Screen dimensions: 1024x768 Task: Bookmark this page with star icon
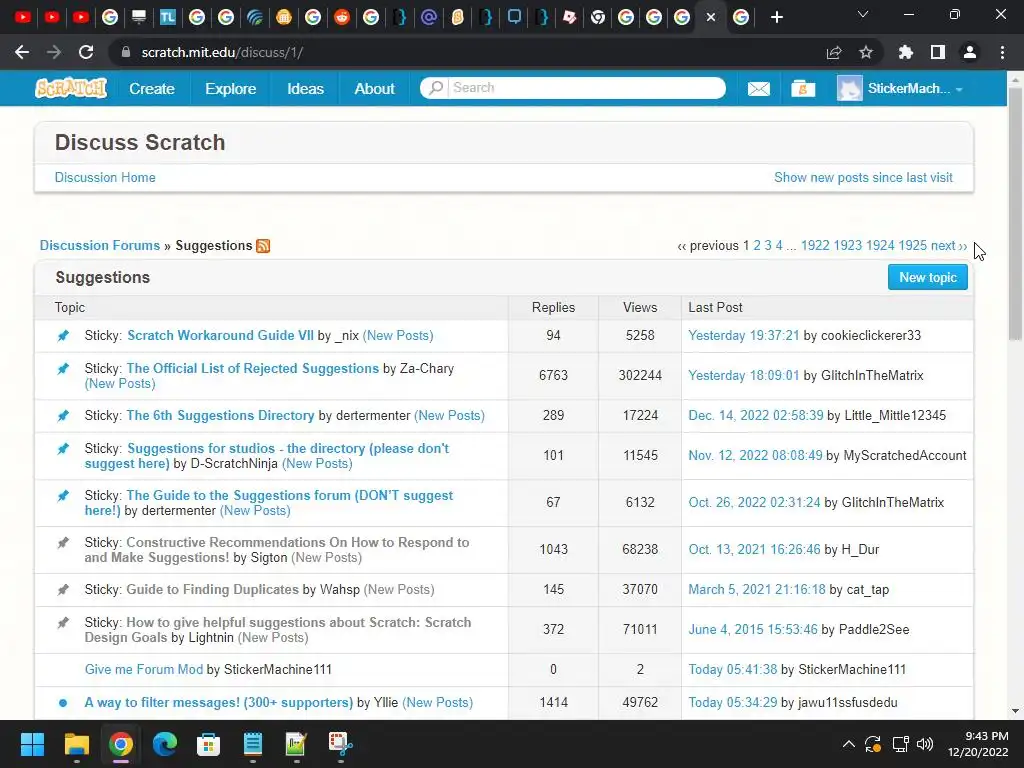[x=865, y=52]
